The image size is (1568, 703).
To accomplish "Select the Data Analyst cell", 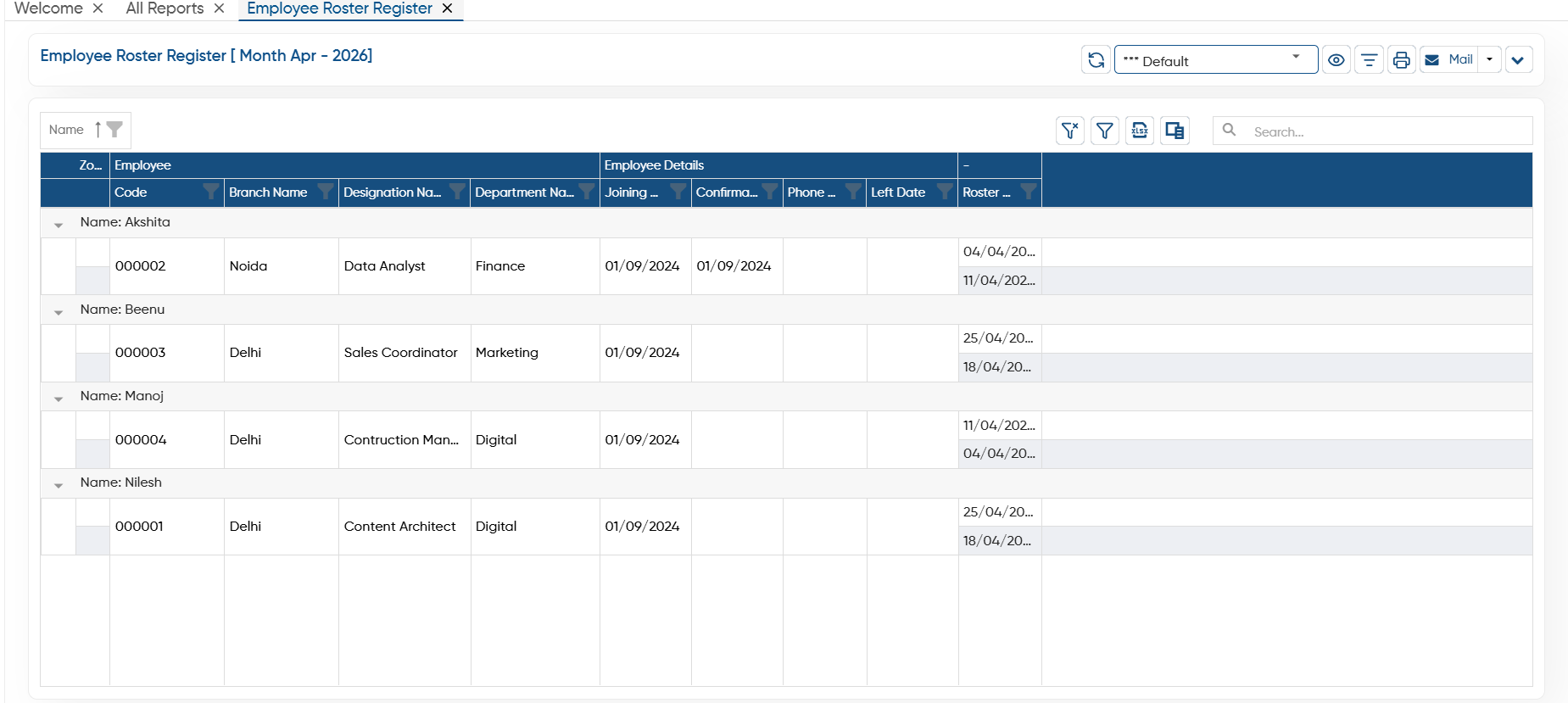I will click(405, 266).
